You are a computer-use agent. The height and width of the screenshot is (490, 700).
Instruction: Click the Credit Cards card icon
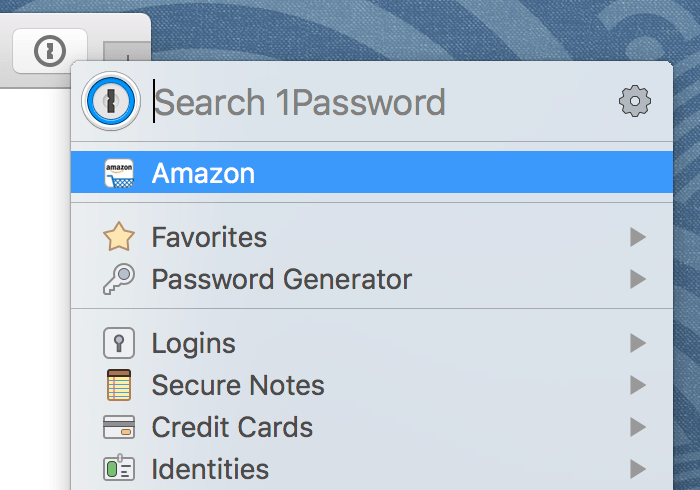[x=119, y=427]
